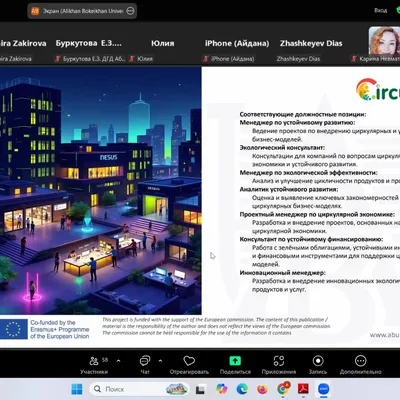Viewport: 400px width, 400px height.
Task: Expand the Чат options arrow
Action: click(x=160, y=361)
